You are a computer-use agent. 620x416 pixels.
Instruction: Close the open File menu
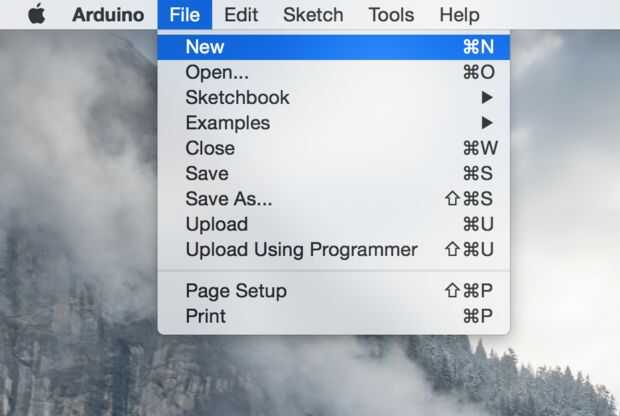[x=185, y=15]
